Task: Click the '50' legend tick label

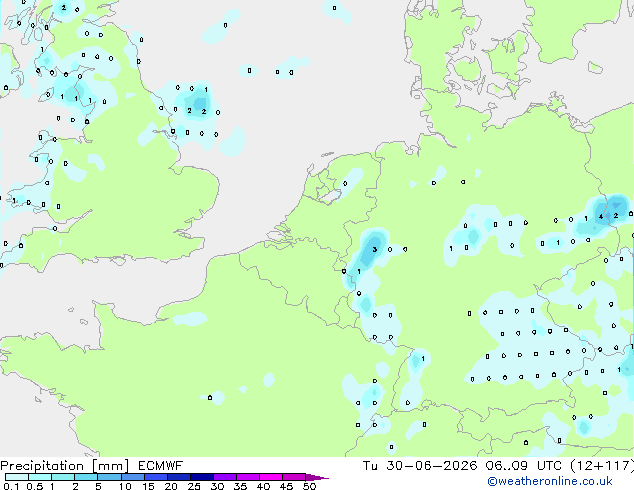Action: (309, 486)
